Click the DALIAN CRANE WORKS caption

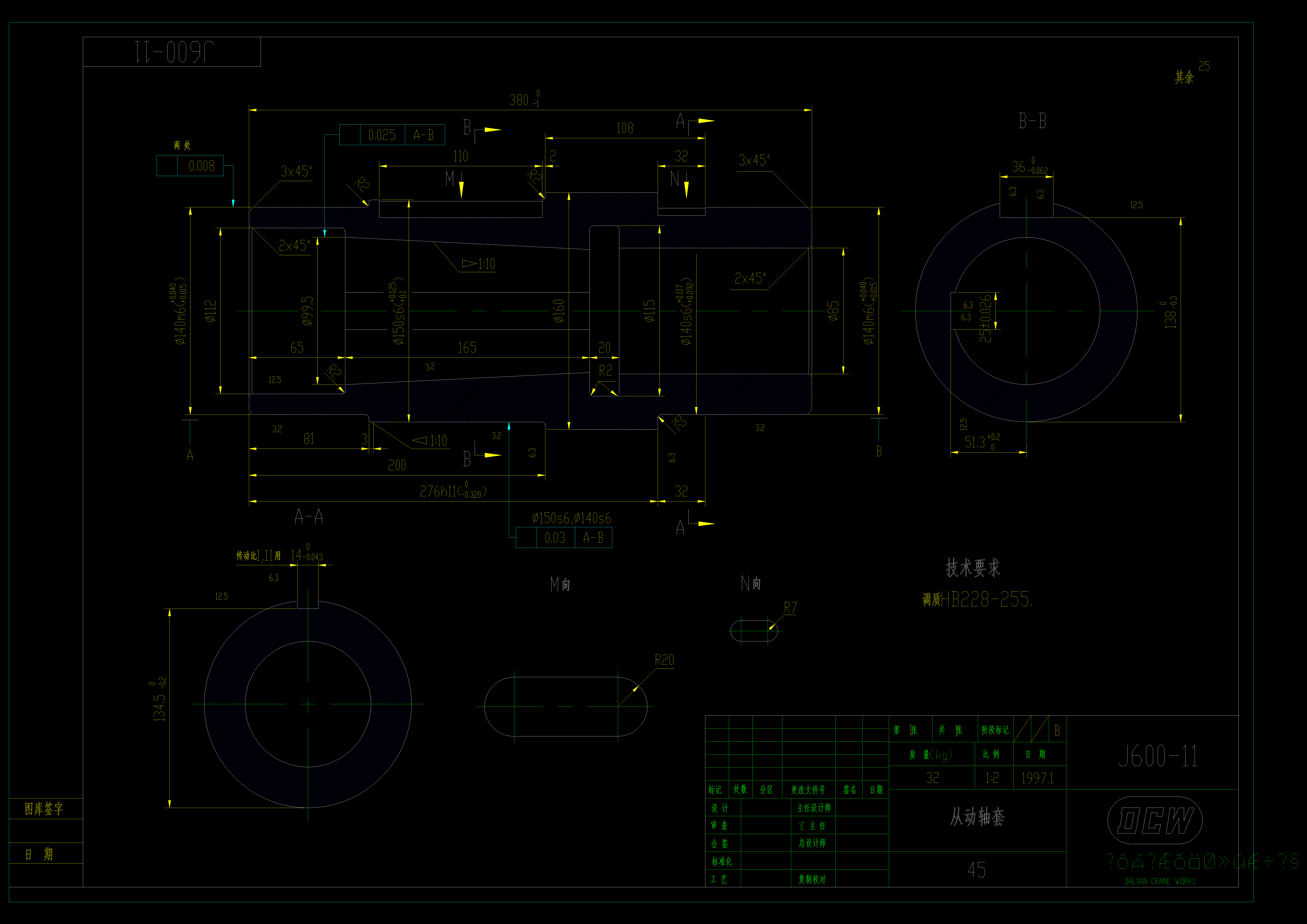1160,881
